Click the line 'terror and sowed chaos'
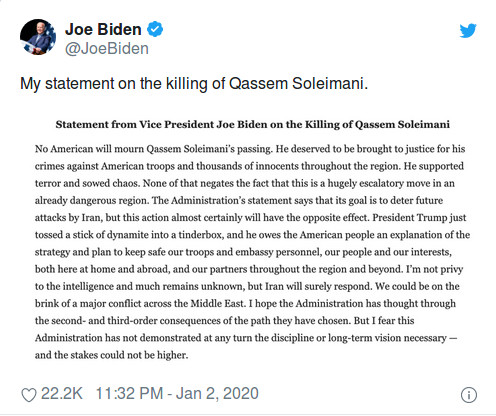Screen dimensions: 496x416 (x=245, y=183)
